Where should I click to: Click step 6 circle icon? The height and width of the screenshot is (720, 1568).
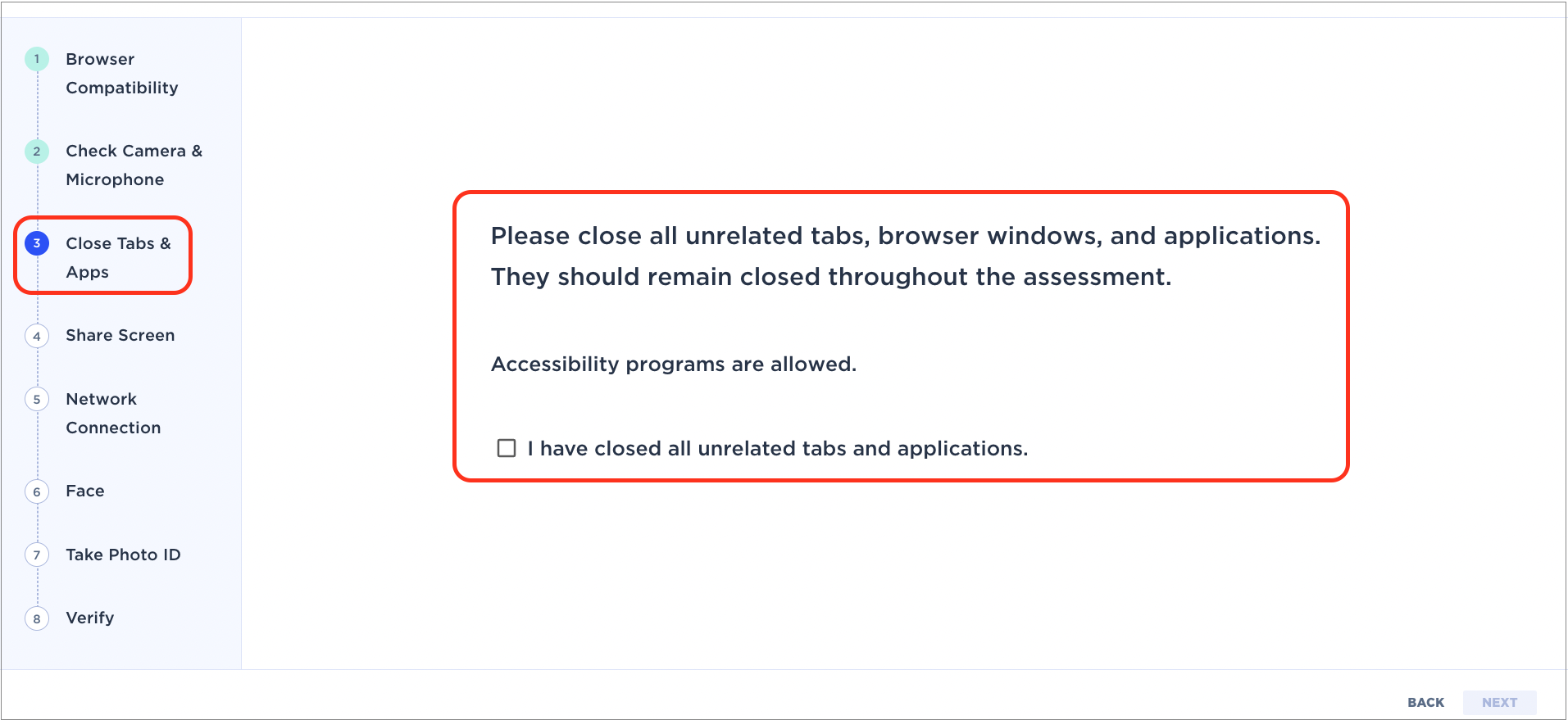(x=37, y=491)
